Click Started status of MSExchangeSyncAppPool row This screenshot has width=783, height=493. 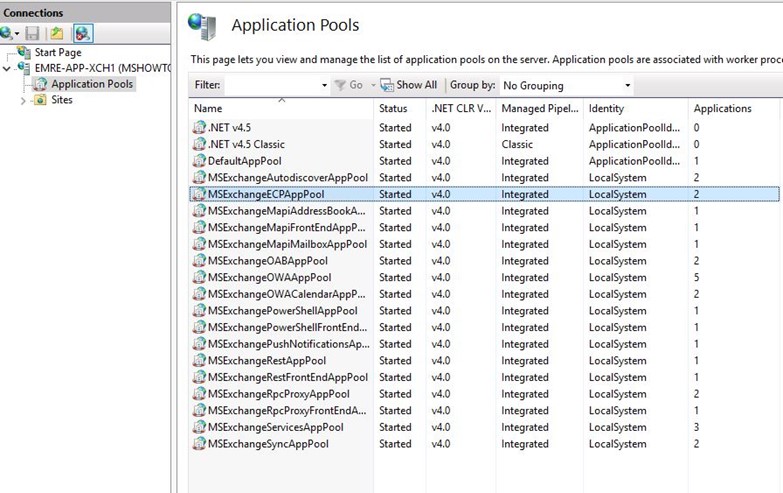pyautogui.click(x=395, y=444)
